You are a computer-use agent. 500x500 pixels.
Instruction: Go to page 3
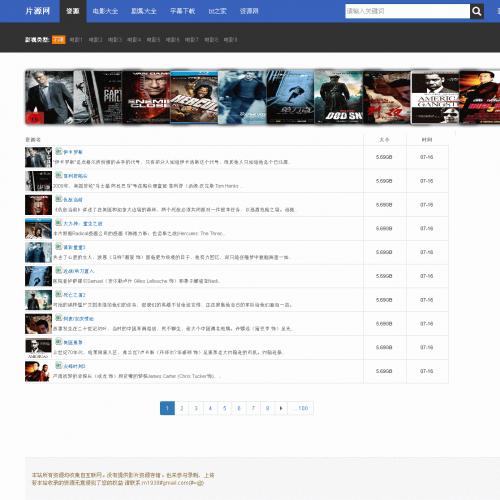(x=196, y=408)
